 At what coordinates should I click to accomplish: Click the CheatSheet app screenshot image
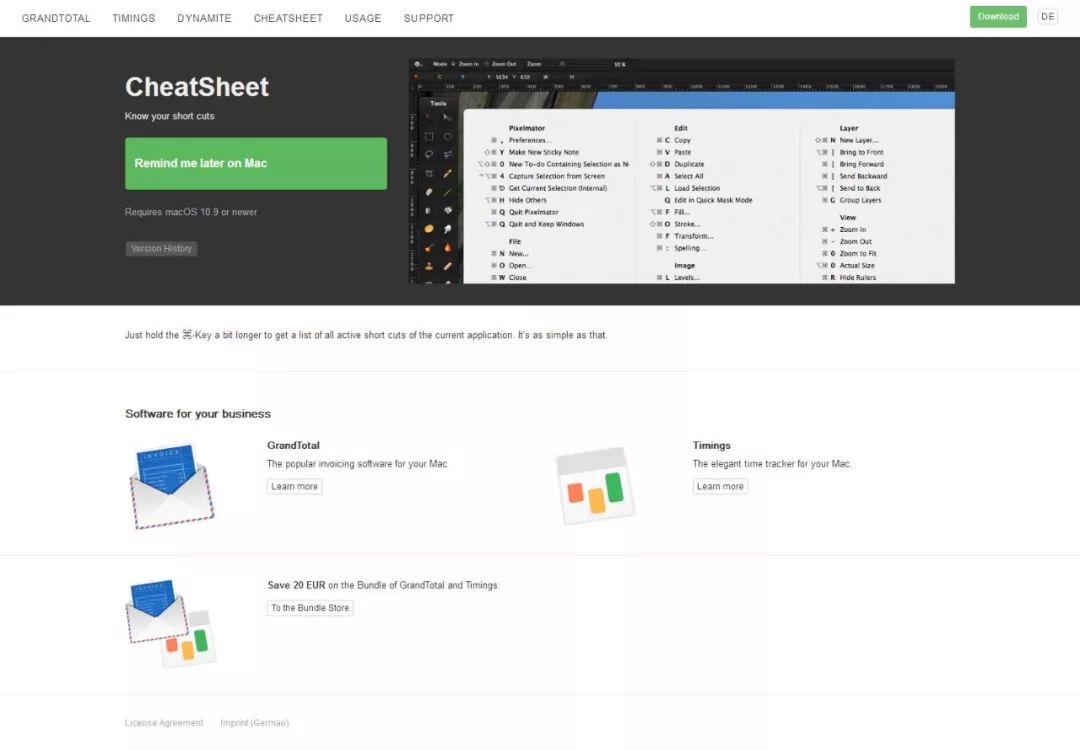[682, 171]
